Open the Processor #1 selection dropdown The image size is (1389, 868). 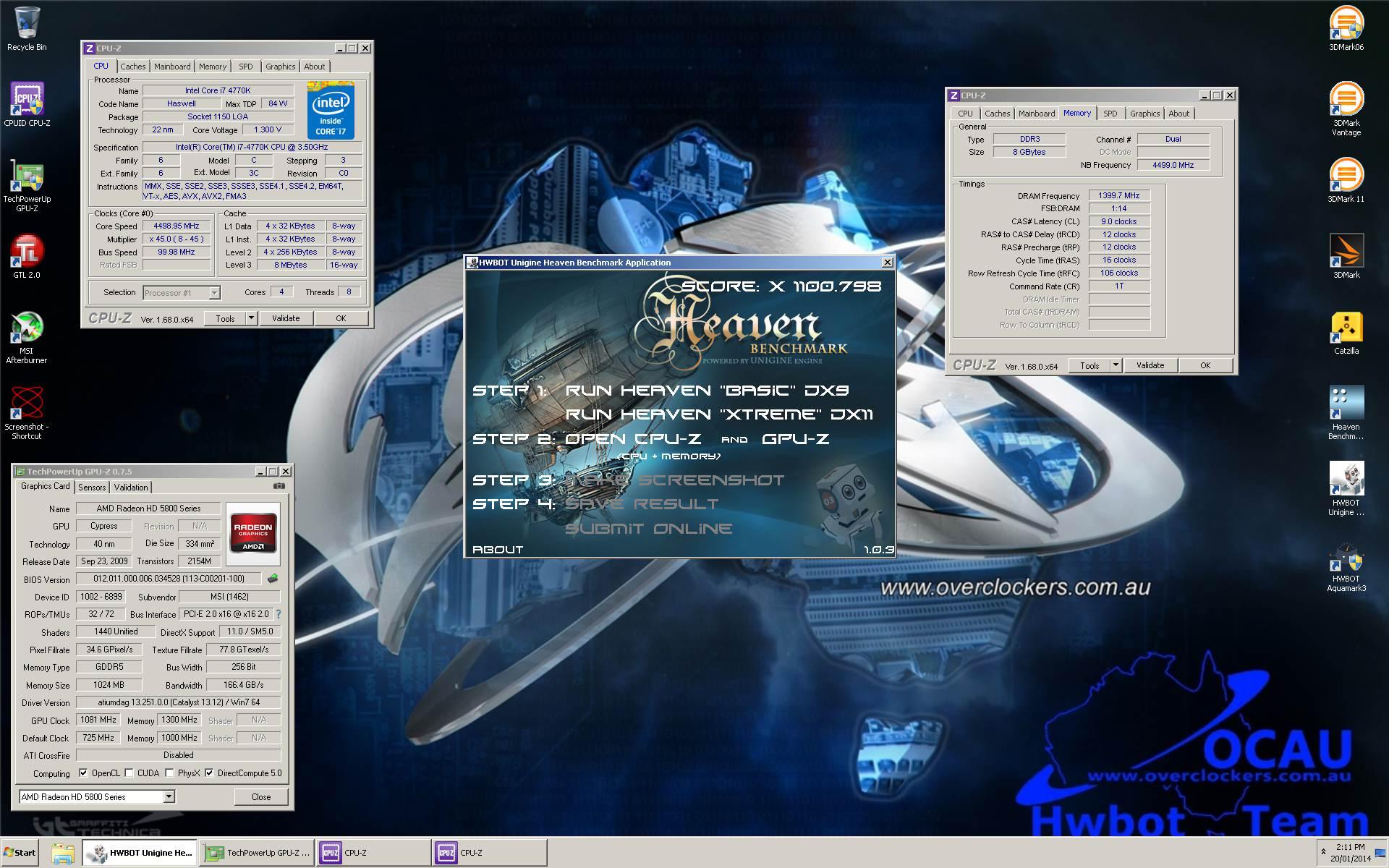(214, 292)
